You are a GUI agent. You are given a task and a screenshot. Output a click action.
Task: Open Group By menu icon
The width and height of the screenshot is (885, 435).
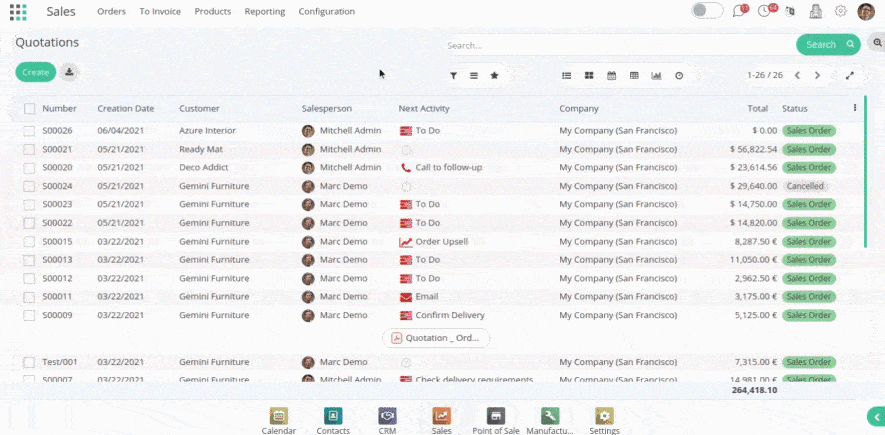point(474,75)
